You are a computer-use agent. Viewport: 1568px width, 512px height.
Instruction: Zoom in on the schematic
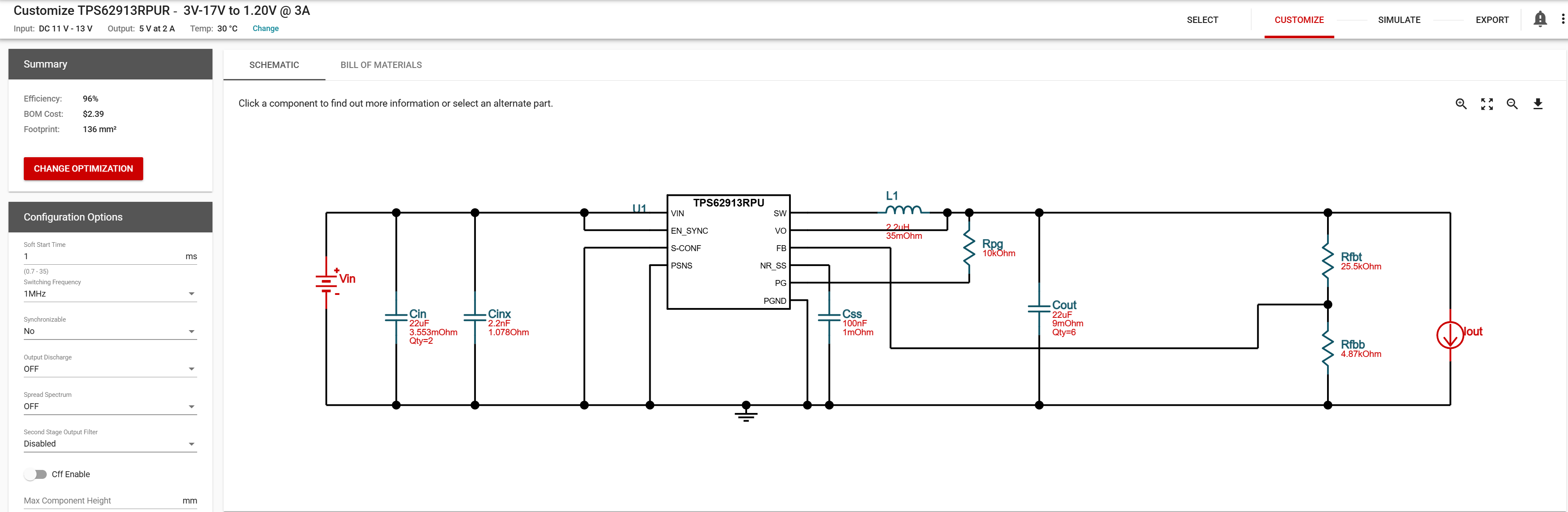coord(1461,104)
